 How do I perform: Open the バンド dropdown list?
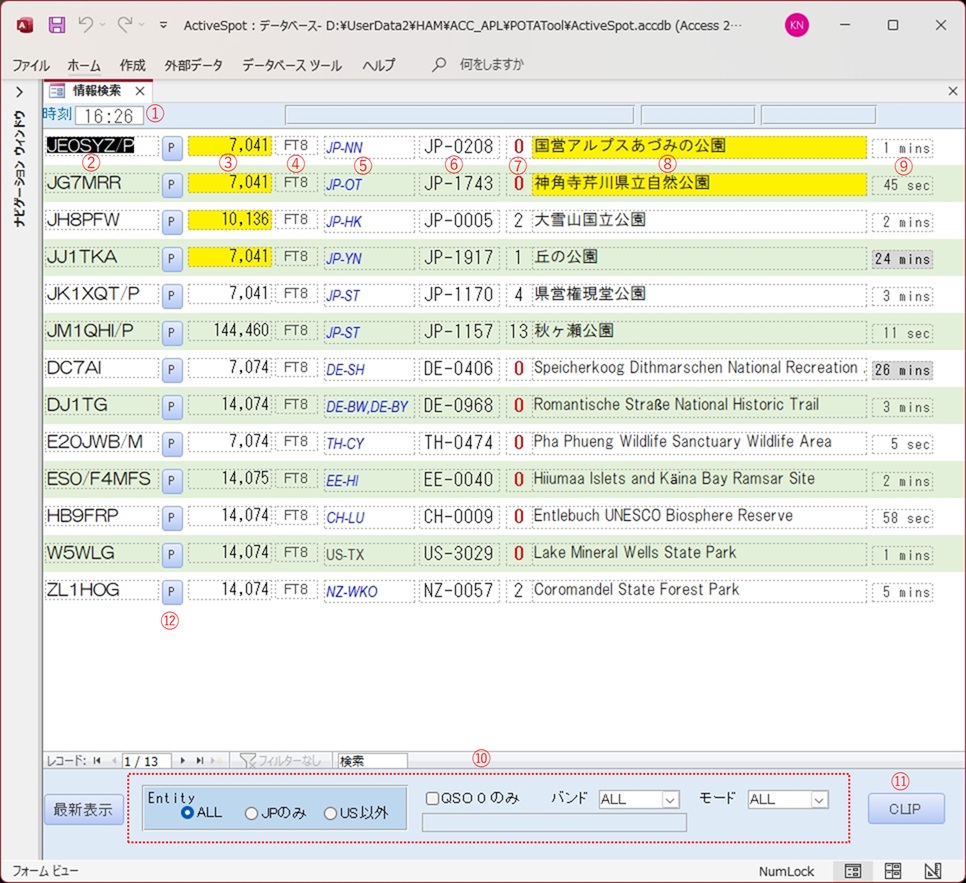[670, 800]
